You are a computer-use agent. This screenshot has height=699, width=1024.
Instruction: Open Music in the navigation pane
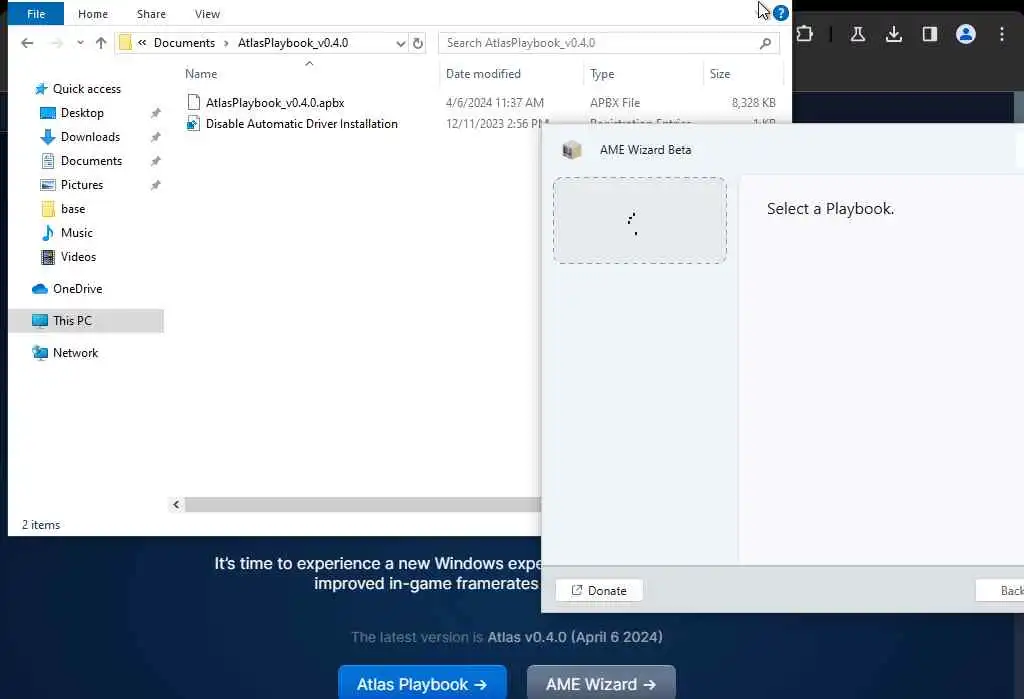click(76, 233)
